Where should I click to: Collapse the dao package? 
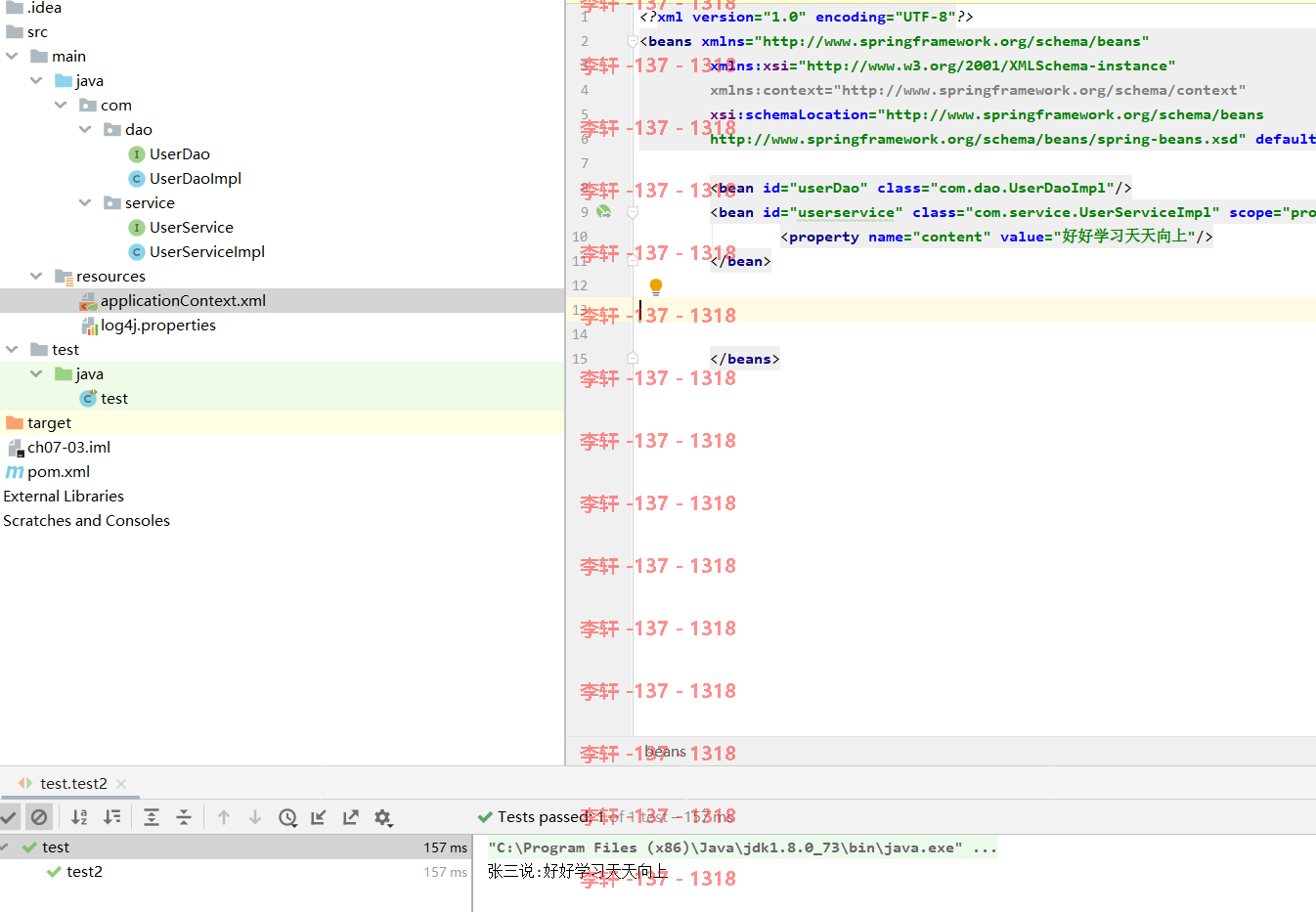[85, 130]
